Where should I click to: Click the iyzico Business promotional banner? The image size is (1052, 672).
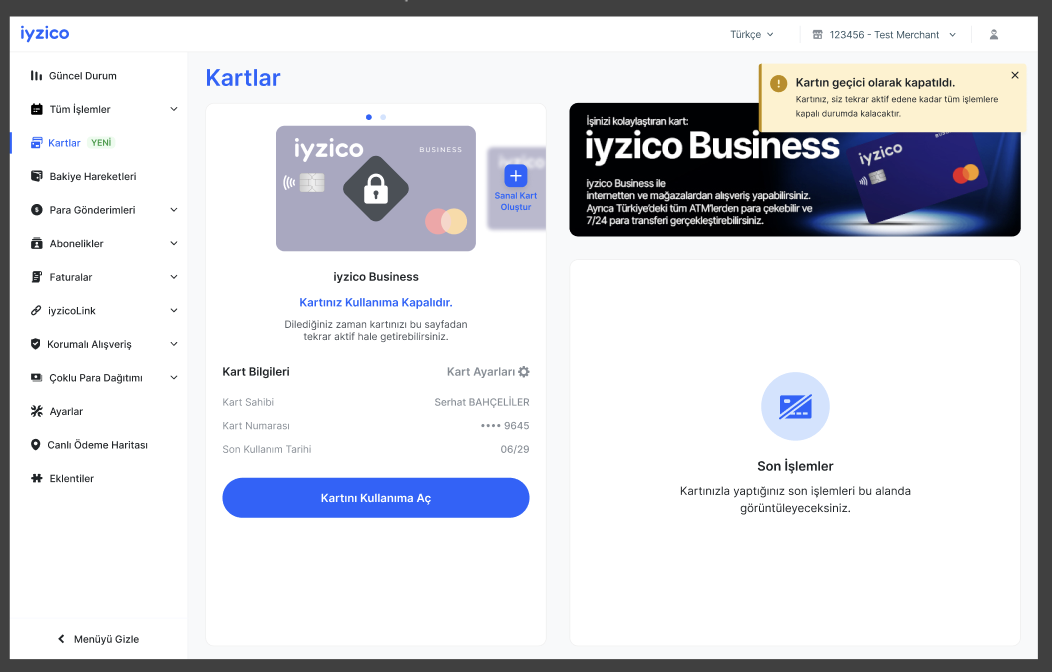(x=794, y=170)
